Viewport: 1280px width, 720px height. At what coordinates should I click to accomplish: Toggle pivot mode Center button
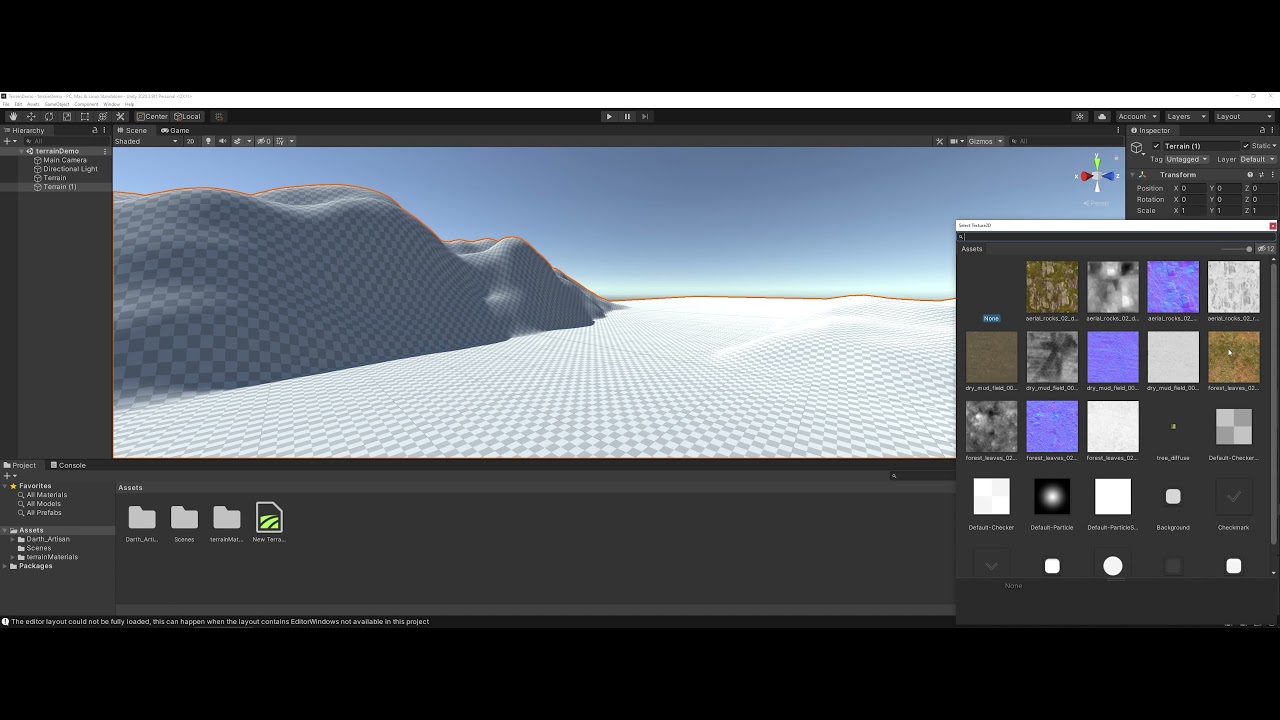click(x=152, y=116)
